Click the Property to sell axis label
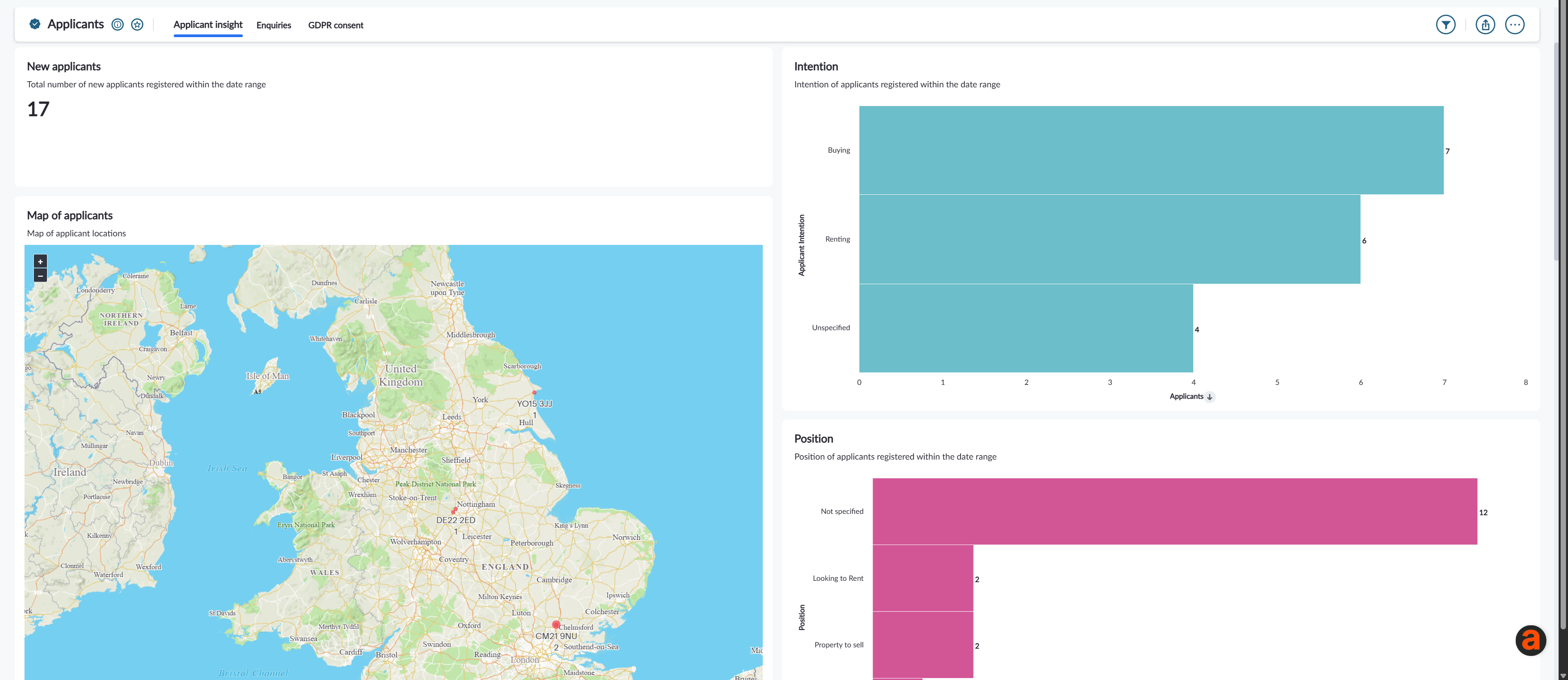Screen dimensions: 1568x680 click(839, 645)
